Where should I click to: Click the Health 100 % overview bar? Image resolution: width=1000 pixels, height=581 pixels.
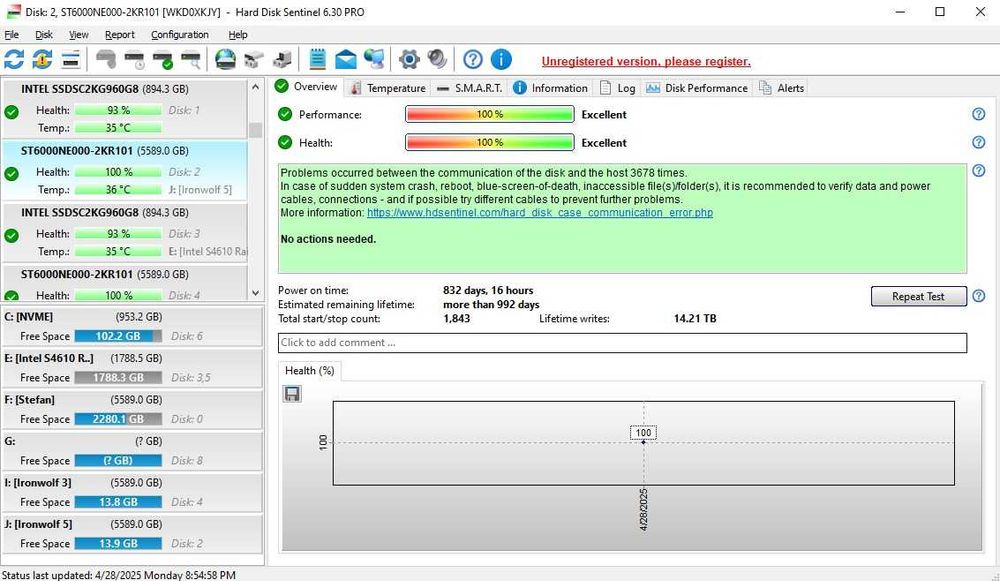[490, 142]
